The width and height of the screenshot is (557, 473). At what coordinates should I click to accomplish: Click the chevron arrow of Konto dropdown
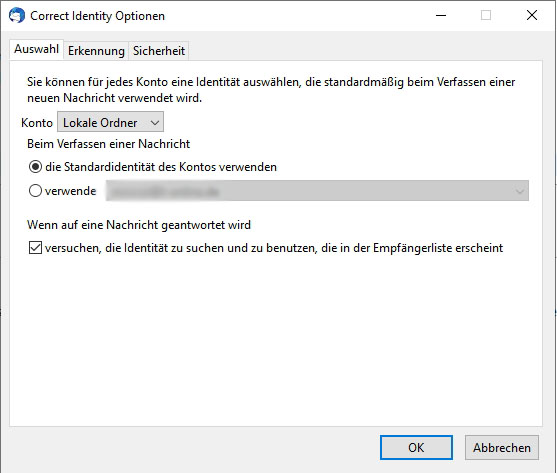(x=155, y=123)
